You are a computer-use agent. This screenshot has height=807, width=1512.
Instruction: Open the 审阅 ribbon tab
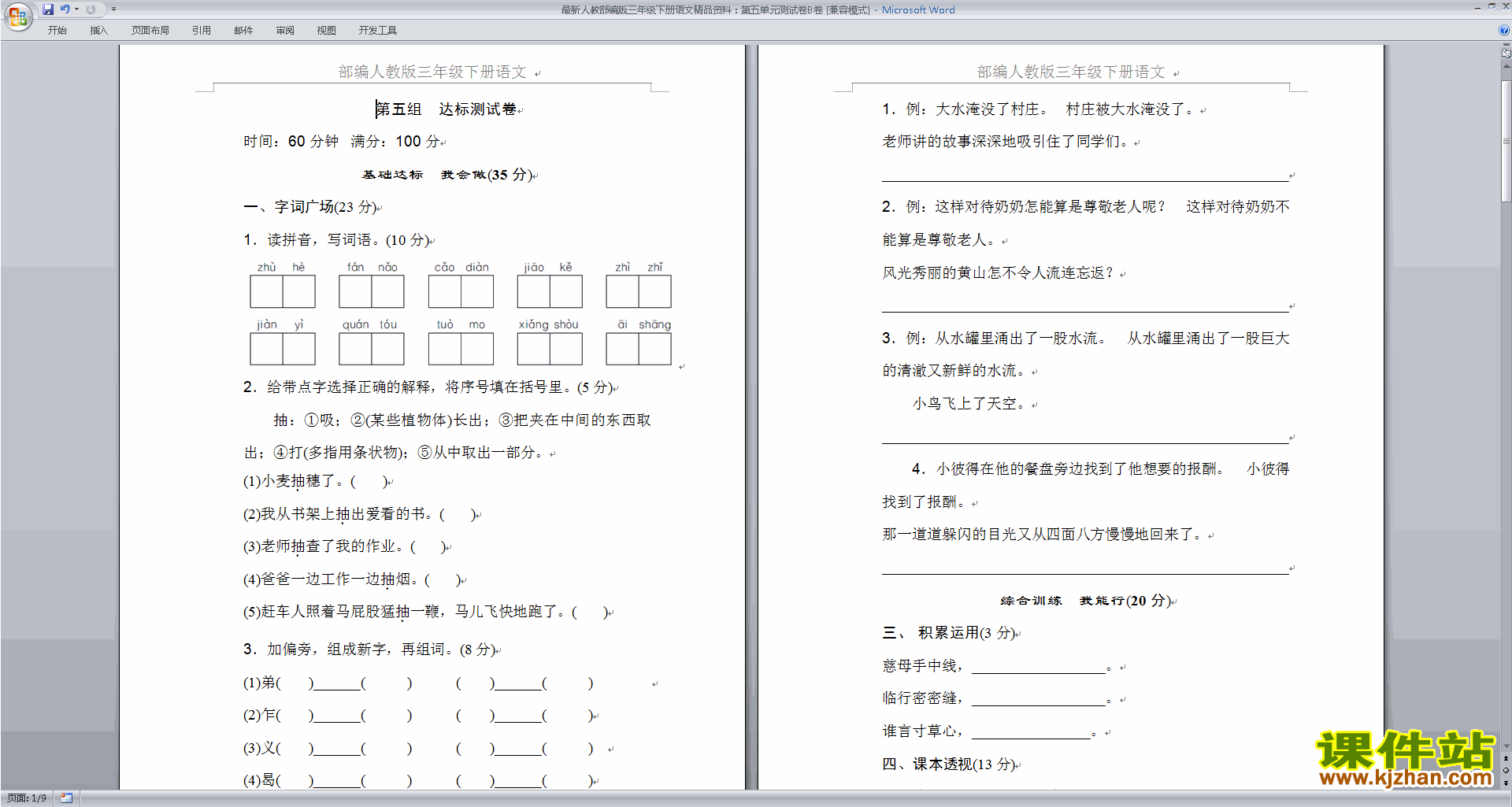[x=285, y=31]
